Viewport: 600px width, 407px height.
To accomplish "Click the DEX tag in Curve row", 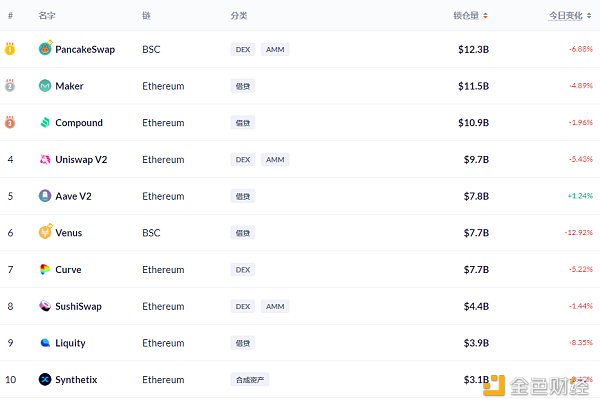I will pos(243,270).
